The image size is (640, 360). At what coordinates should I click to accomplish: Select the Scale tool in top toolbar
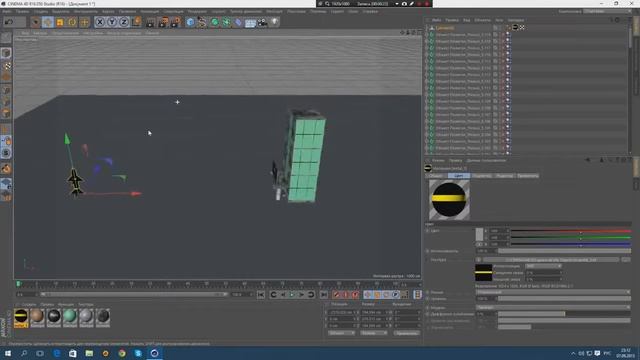click(x=60, y=22)
